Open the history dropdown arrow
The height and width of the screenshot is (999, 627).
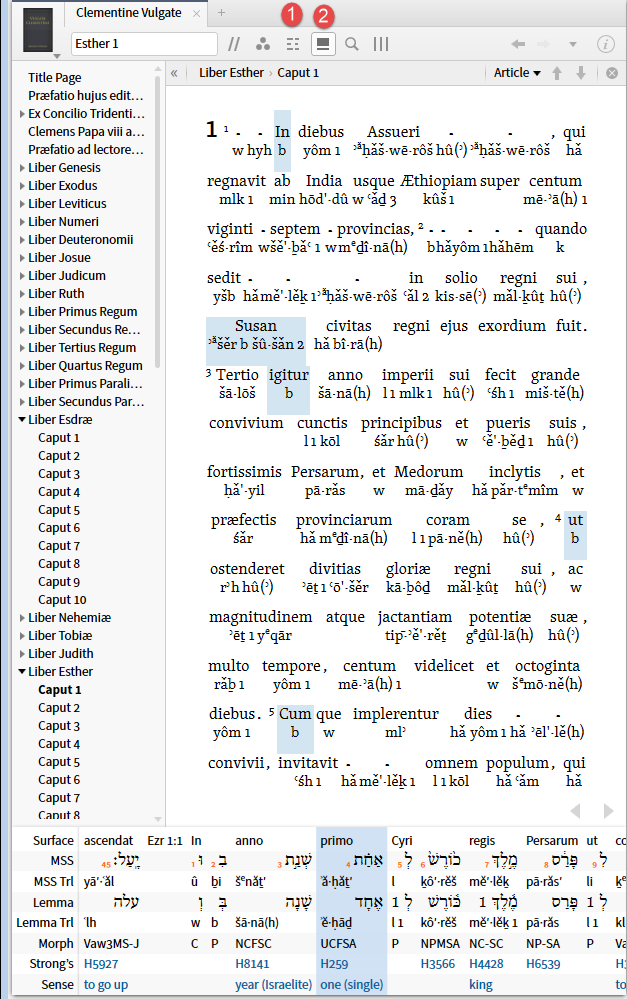pyautogui.click(x=573, y=45)
